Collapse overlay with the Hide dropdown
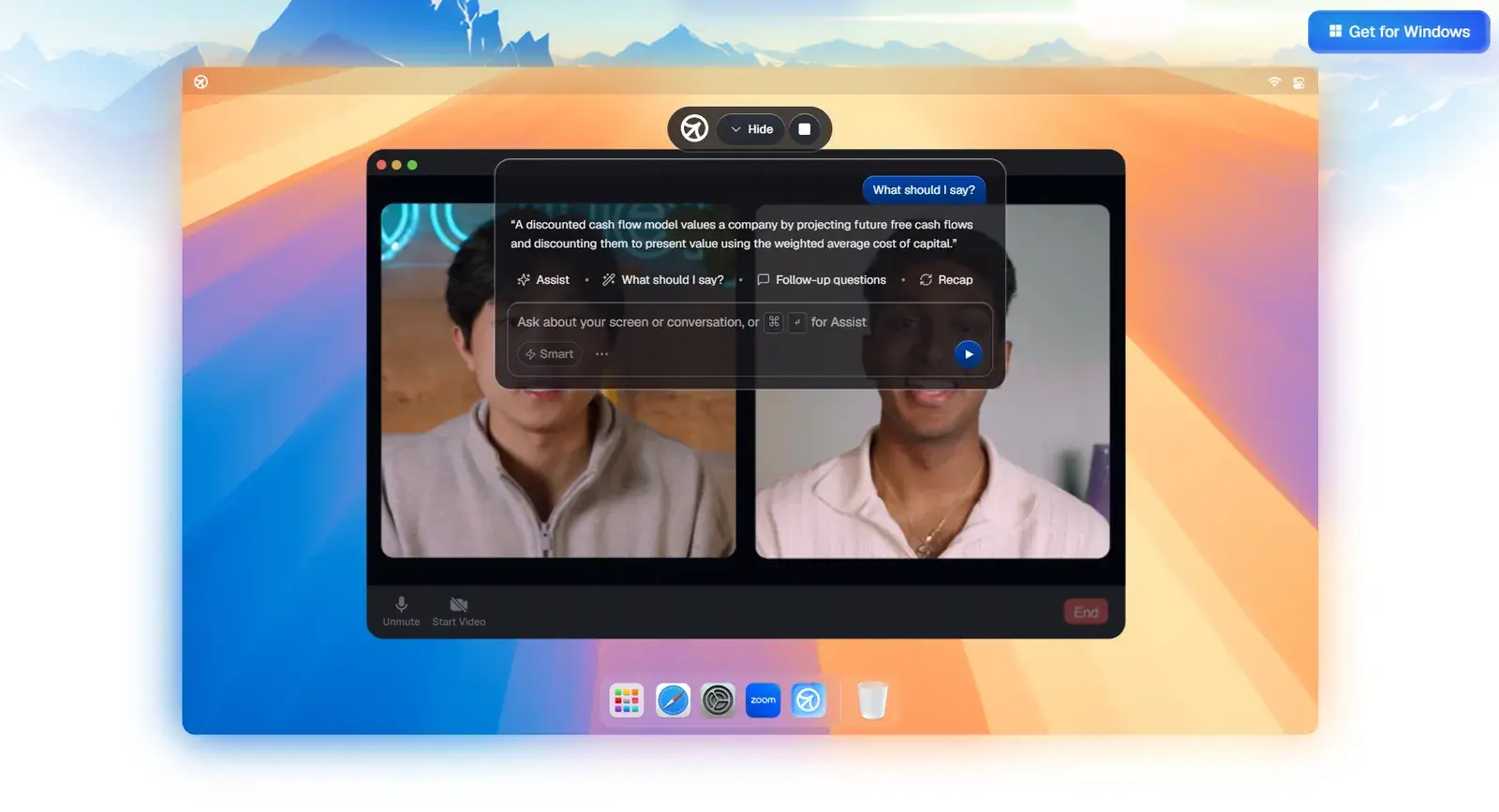Viewport: 1499px width, 812px height. pos(751,129)
